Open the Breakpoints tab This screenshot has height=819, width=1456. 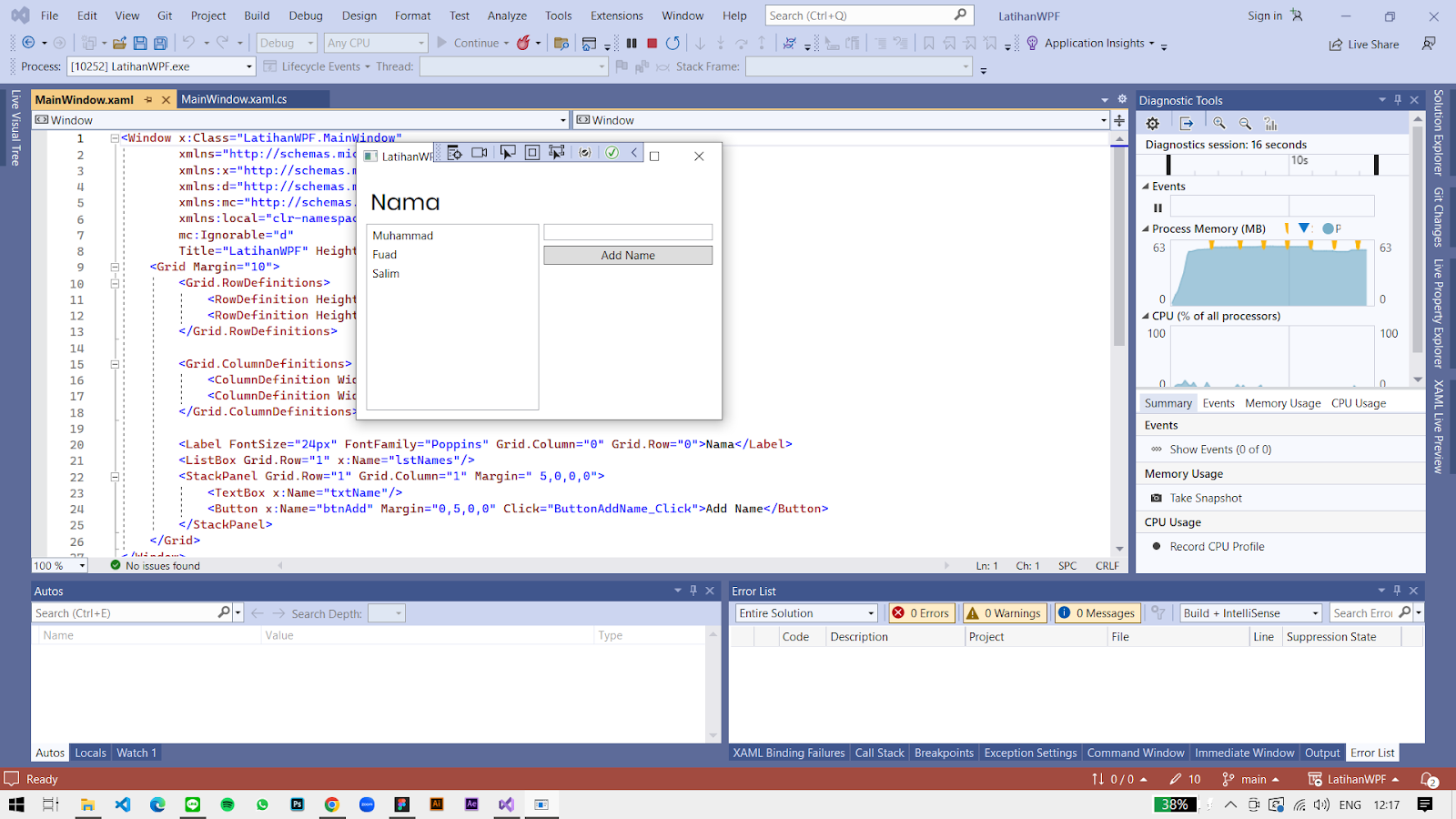[944, 753]
